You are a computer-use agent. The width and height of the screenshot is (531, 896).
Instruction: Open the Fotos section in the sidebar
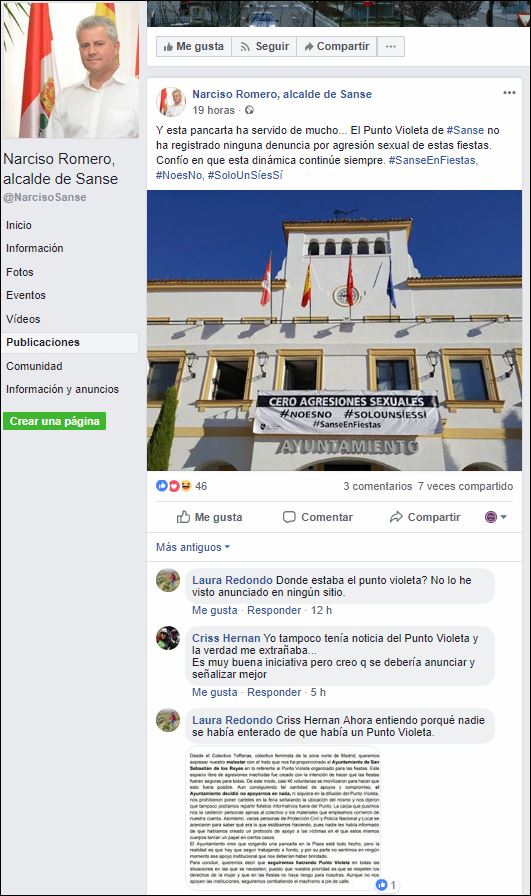20,272
